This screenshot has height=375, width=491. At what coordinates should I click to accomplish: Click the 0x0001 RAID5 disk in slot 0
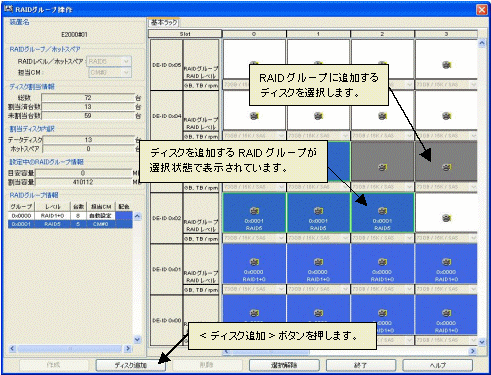(254, 213)
